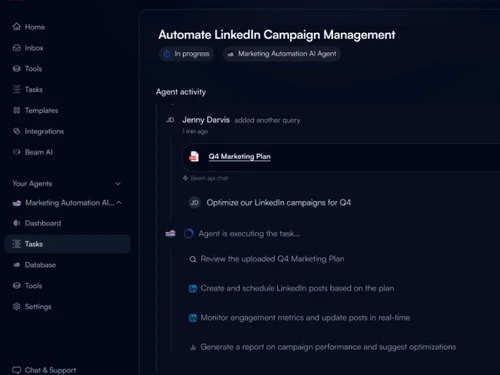Open Chat & Support
The height and width of the screenshot is (375, 500).
pos(44,370)
